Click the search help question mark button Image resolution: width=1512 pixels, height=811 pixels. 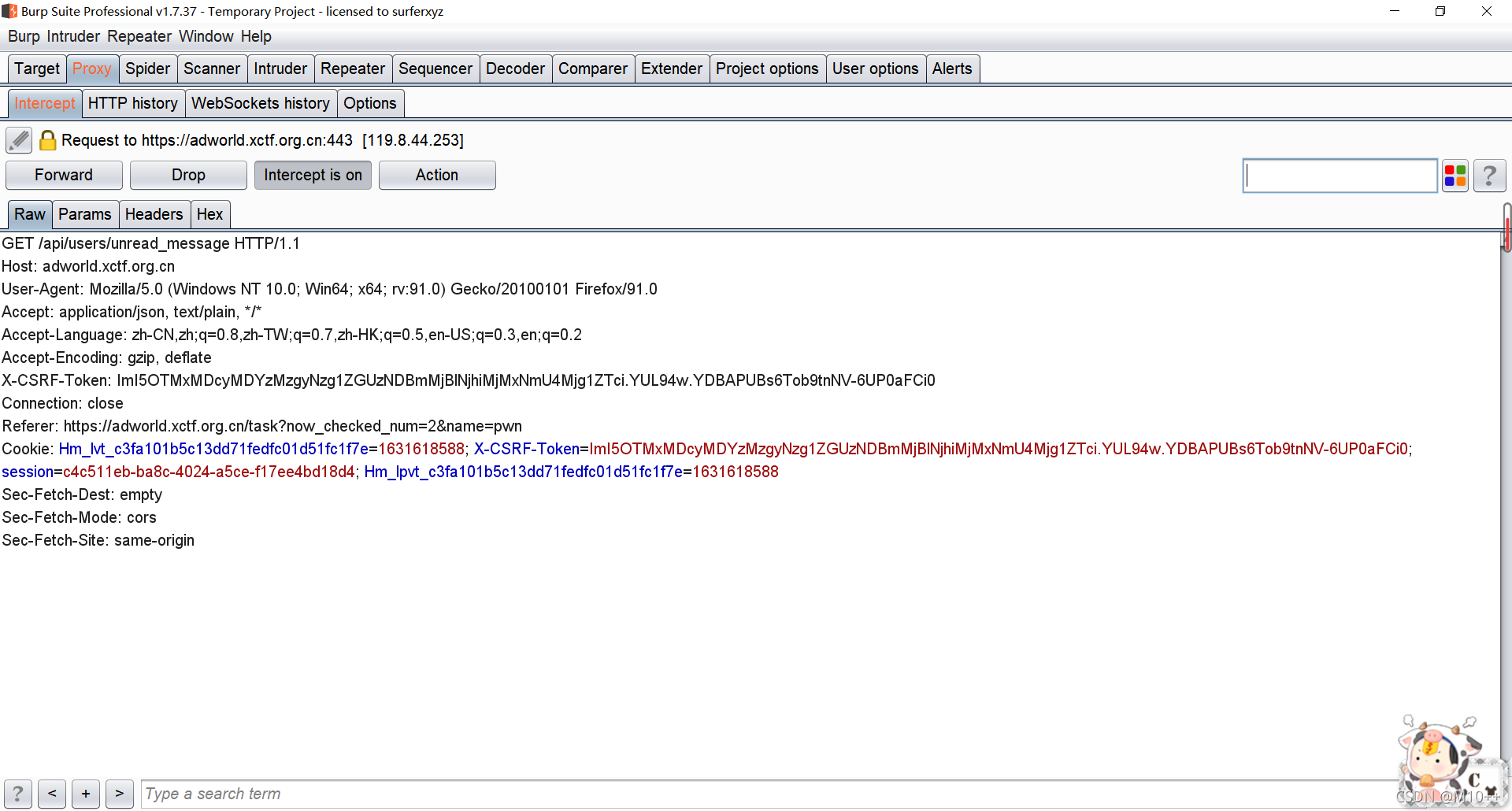tap(17, 794)
